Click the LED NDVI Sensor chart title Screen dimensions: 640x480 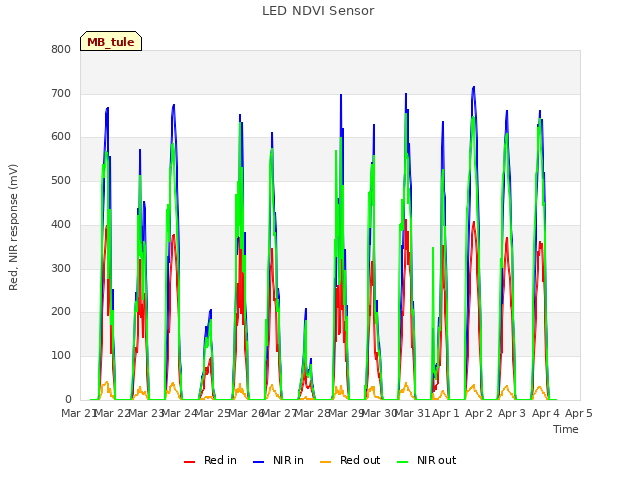pos(318,11)
